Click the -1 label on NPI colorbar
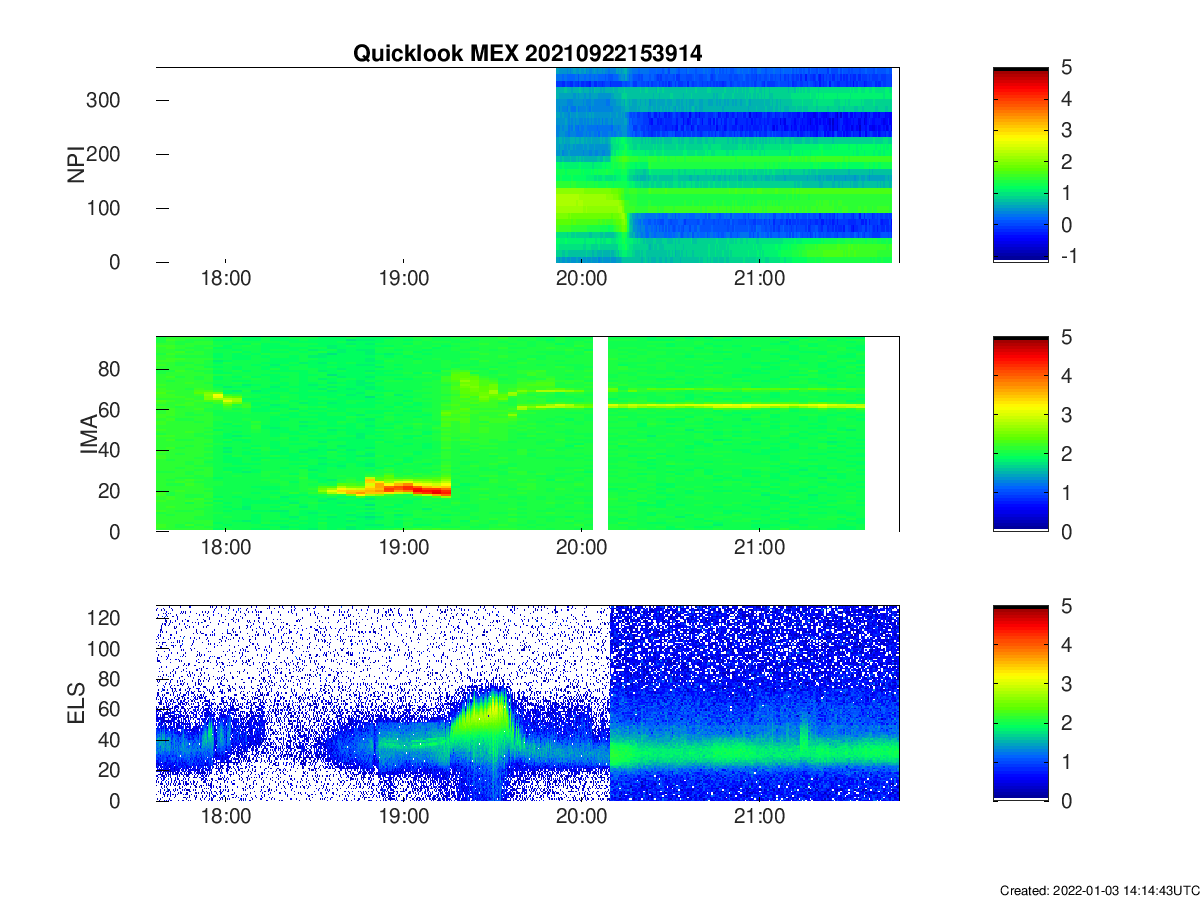The image size is (1200, 900). coord(1068,256)
